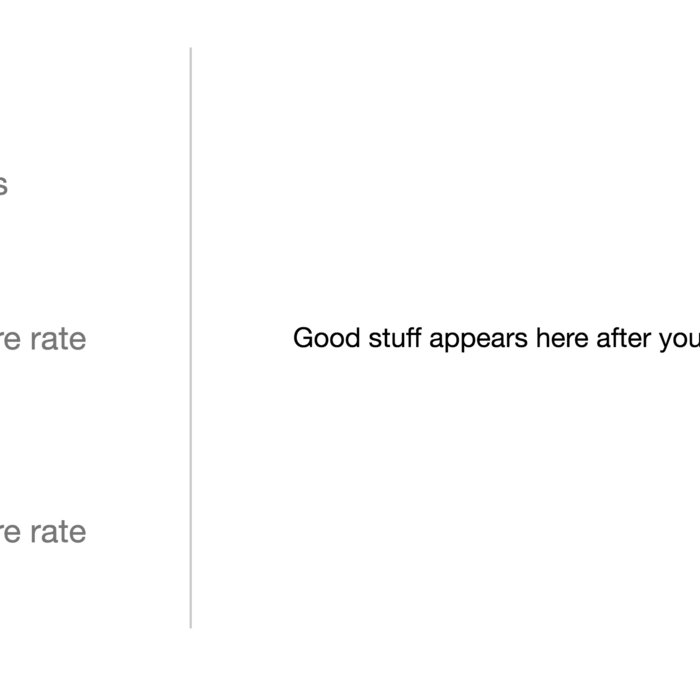Click the final "e" of the lower rate label
The width and height of the screenshot is (700, 700).
click(79, 532)
